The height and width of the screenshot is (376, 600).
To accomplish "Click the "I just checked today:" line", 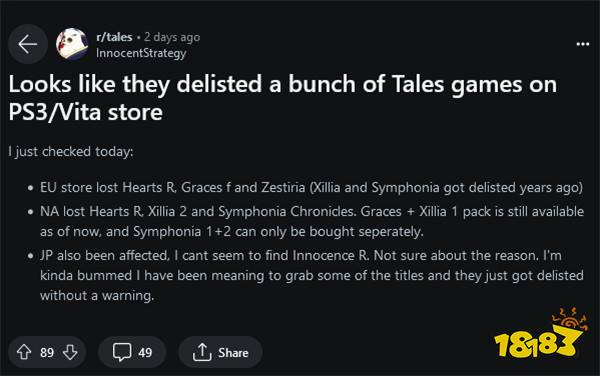I will 71,151.
